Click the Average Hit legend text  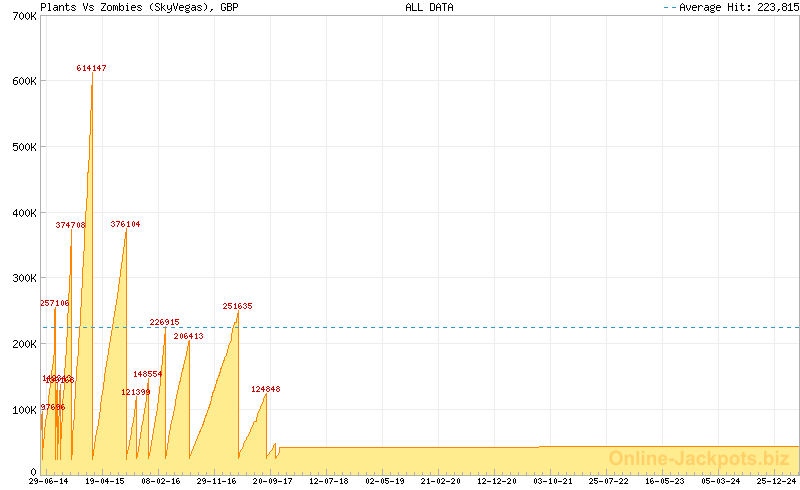coord(738,7)
